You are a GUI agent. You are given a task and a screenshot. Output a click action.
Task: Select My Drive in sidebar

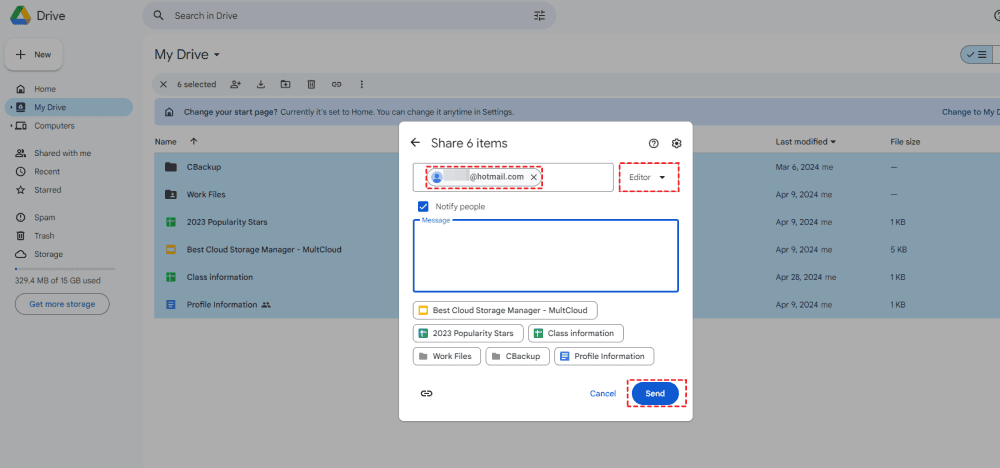[x=69, y=107]
